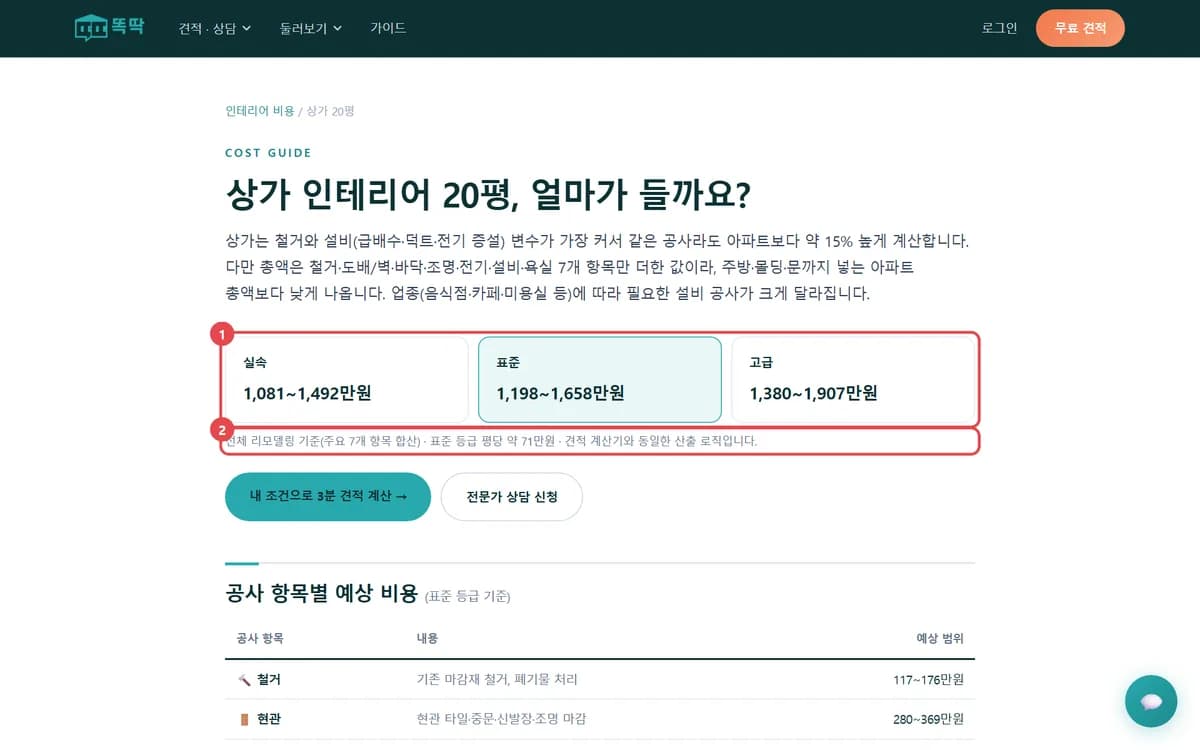The height and width of the screenshot is (750, 1200).
Task: Click the 예상 범위 column header
Action: 940,638
